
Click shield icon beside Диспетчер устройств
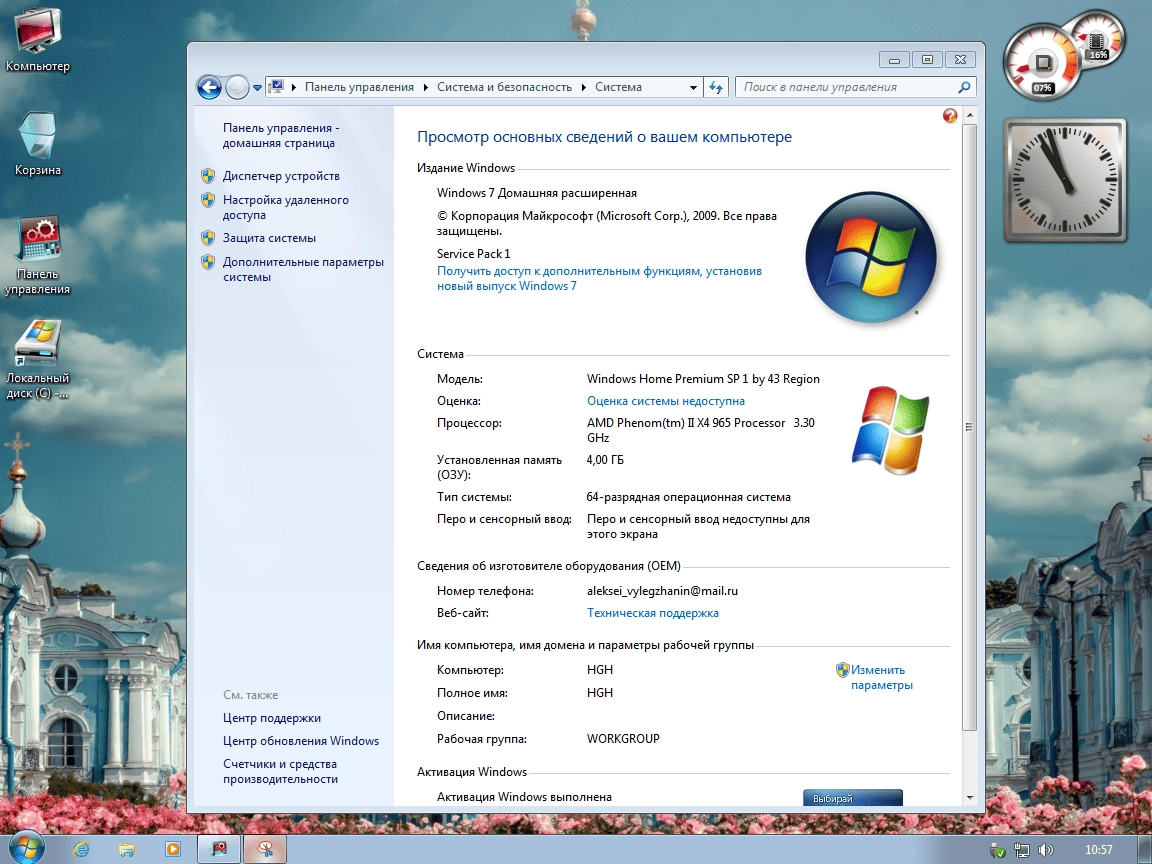[208, 176]
